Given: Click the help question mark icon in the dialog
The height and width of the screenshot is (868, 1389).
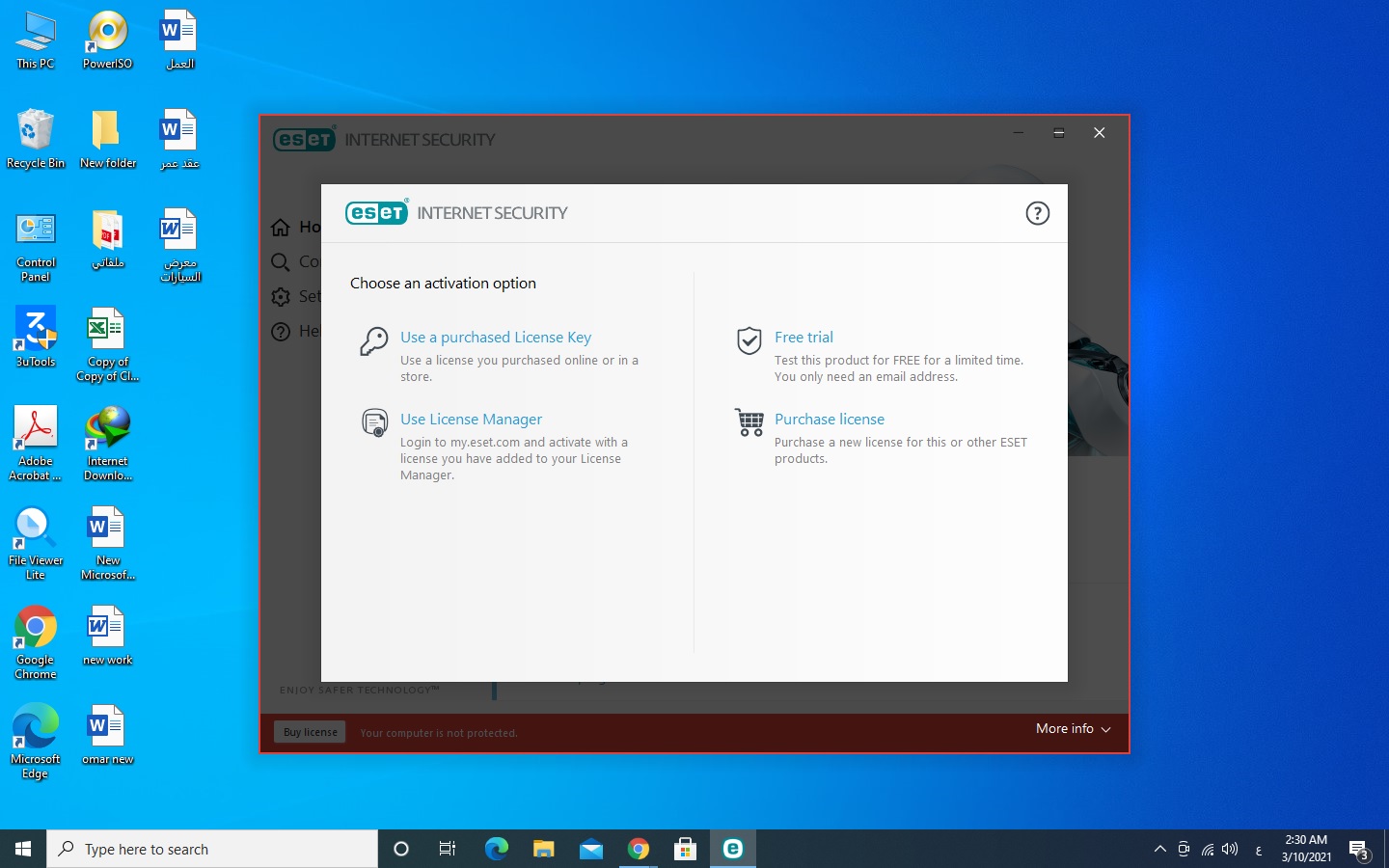Looking at the screenshot, I should click(1037, 213).
